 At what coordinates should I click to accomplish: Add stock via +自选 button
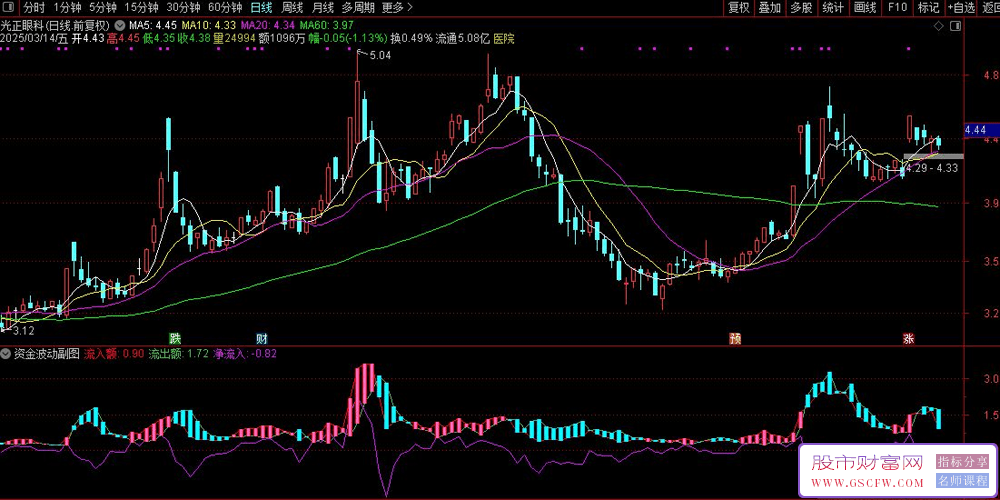tap(961, 8)
